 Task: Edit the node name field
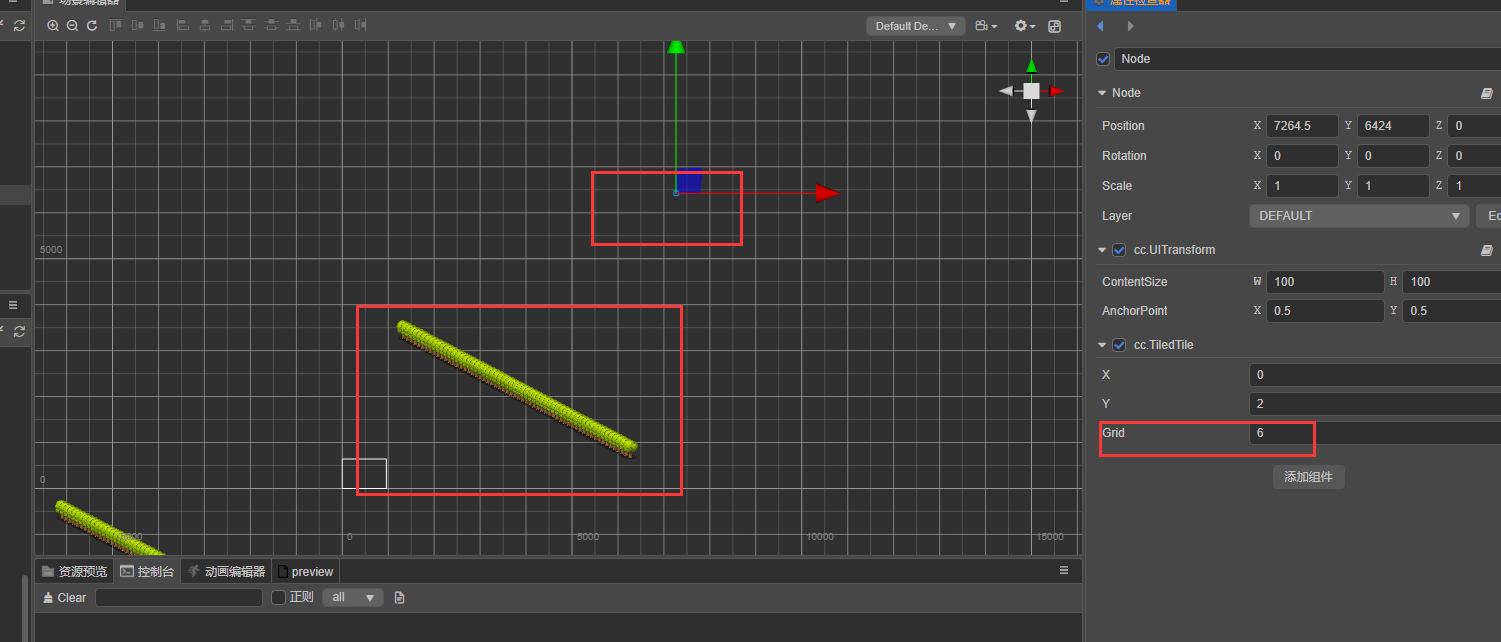[1308, 59]
